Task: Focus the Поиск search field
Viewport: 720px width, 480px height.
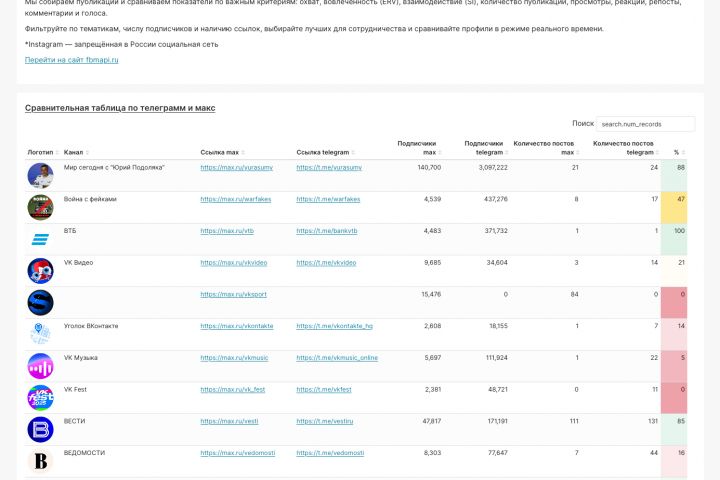Action: [x=645, y=124]
